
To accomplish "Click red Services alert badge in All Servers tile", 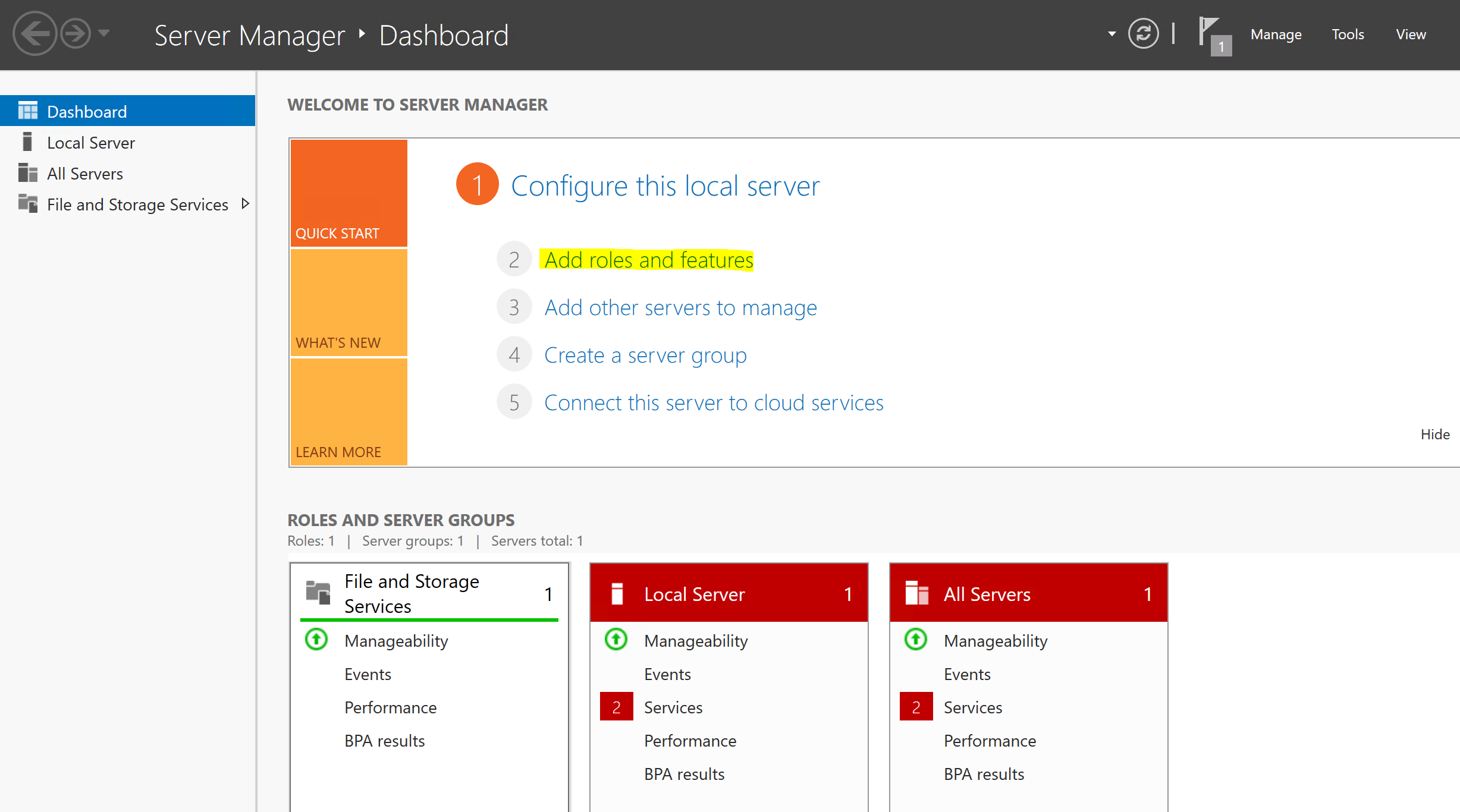I will tap(916, 707).
